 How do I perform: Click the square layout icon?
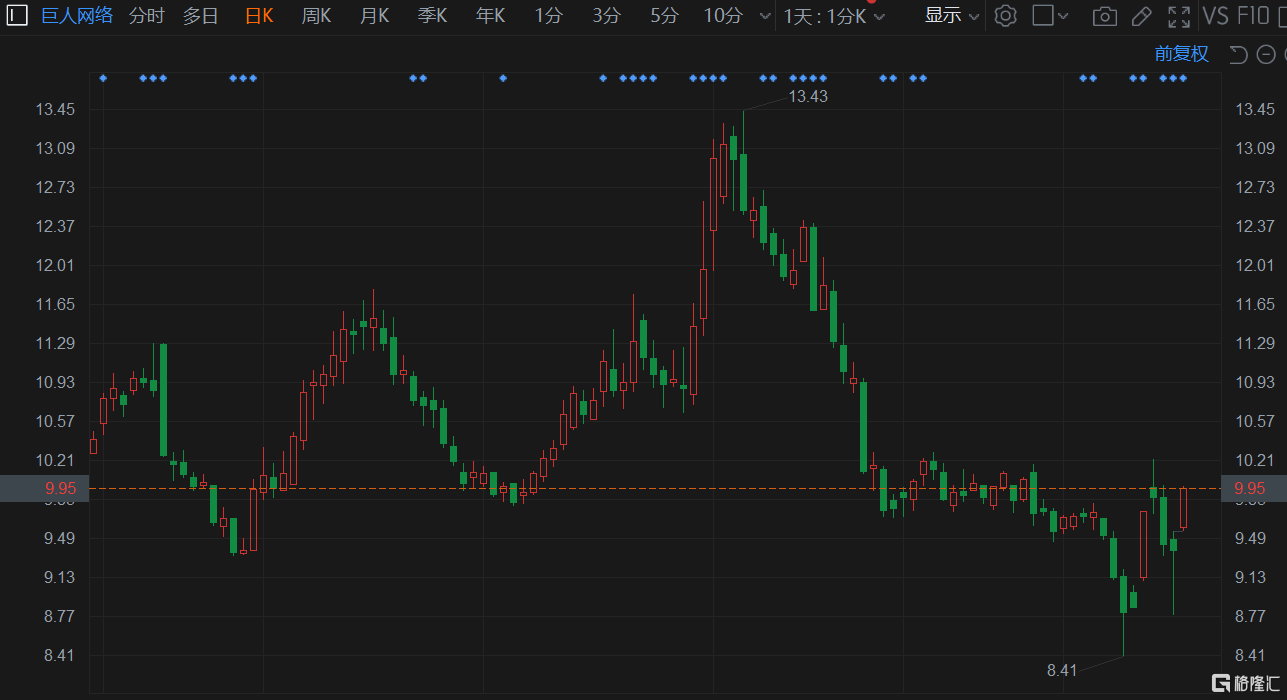tap(1042, 15)
